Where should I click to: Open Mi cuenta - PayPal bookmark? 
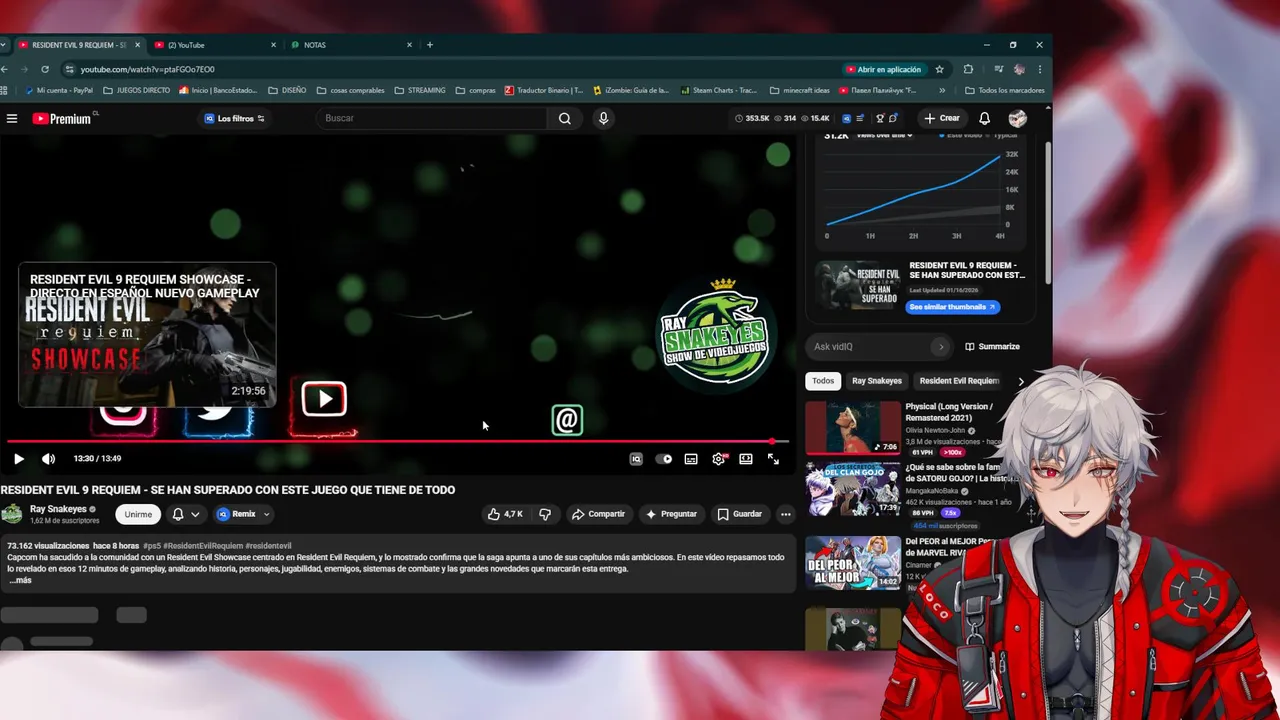[58, 90]
